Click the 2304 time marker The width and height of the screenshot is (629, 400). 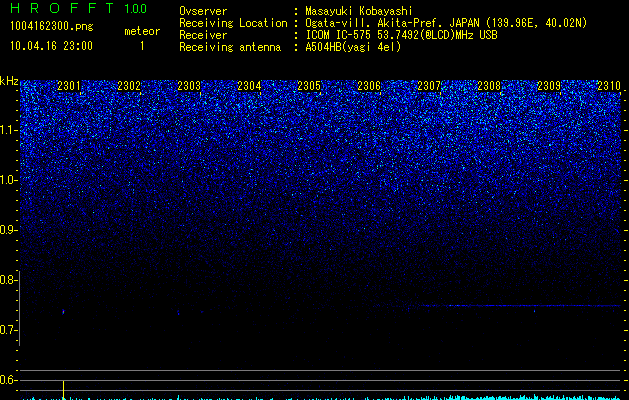pyautogui.click(x=249, y=86)
